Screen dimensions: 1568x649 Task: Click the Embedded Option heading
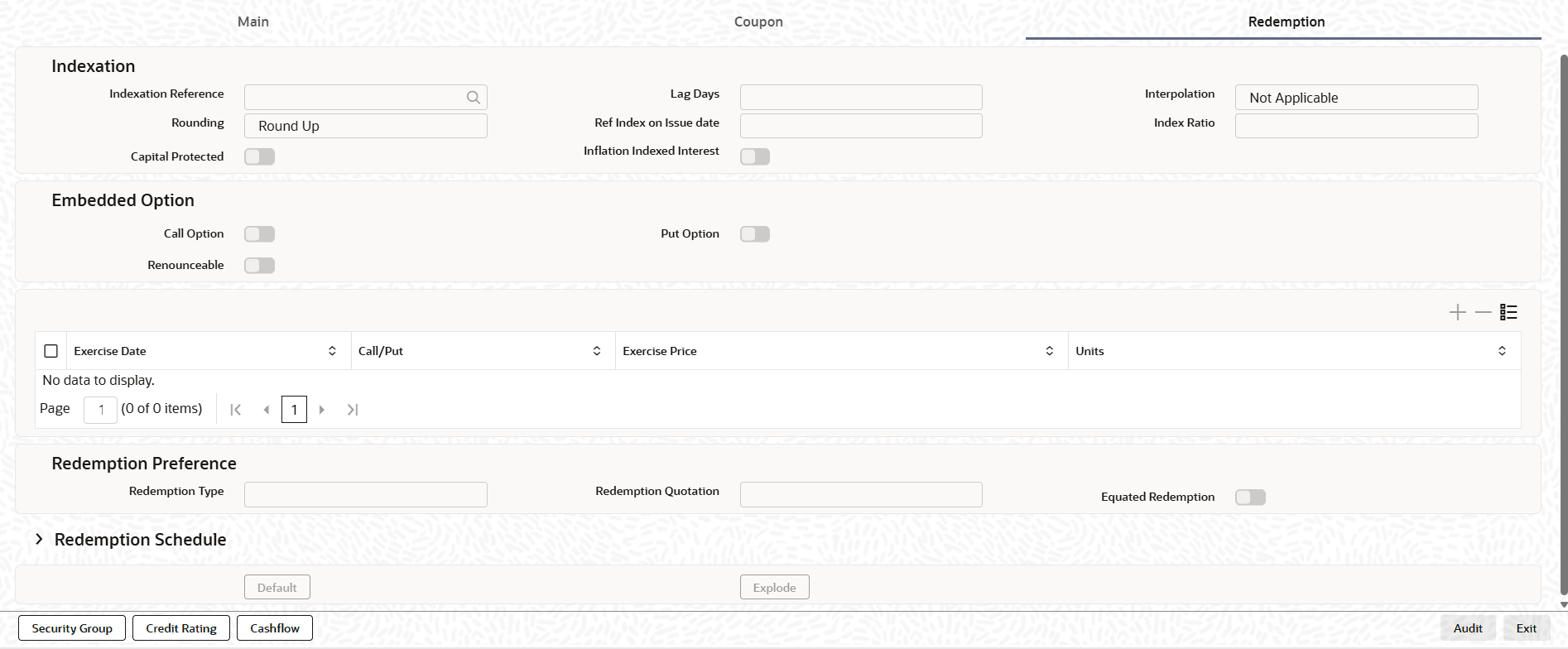(x=123, y=200)
